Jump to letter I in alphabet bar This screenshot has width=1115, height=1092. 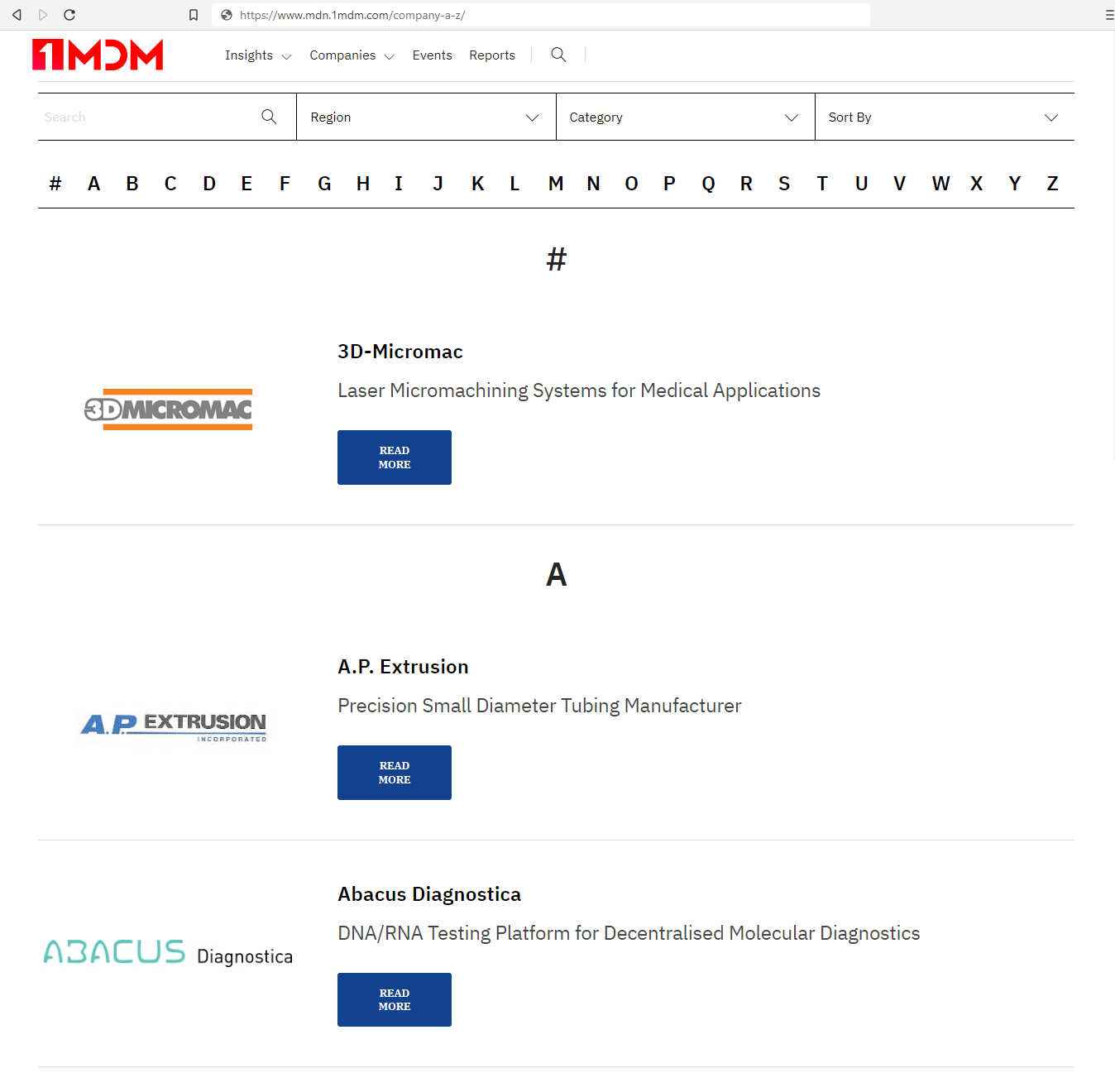click(399, 183)
